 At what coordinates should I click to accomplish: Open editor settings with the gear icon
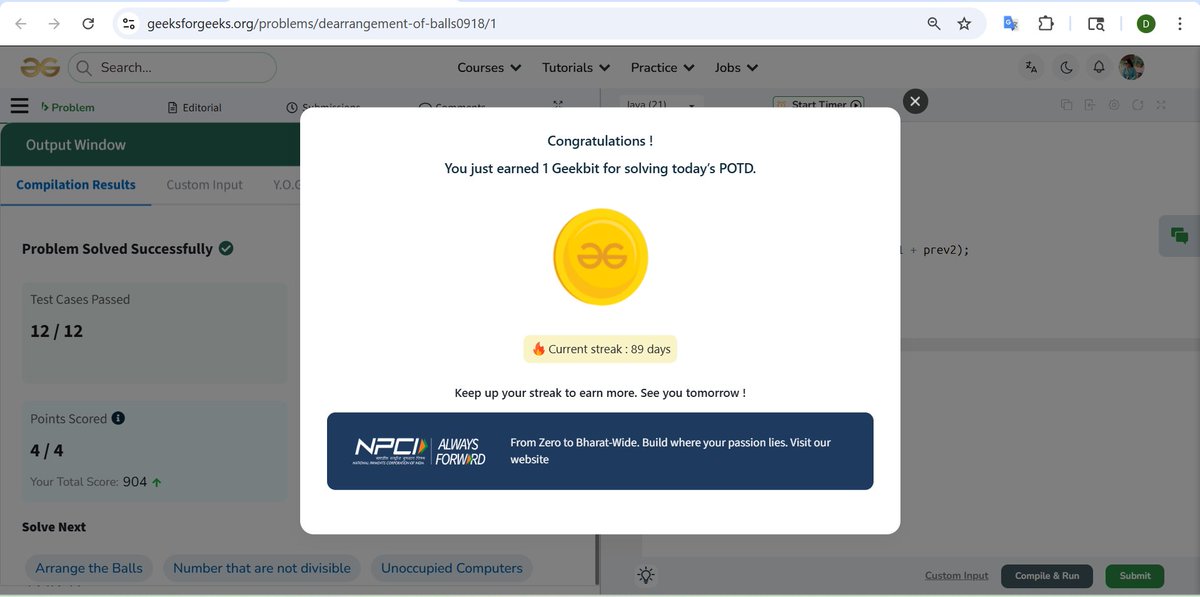tap(1113, 104)
